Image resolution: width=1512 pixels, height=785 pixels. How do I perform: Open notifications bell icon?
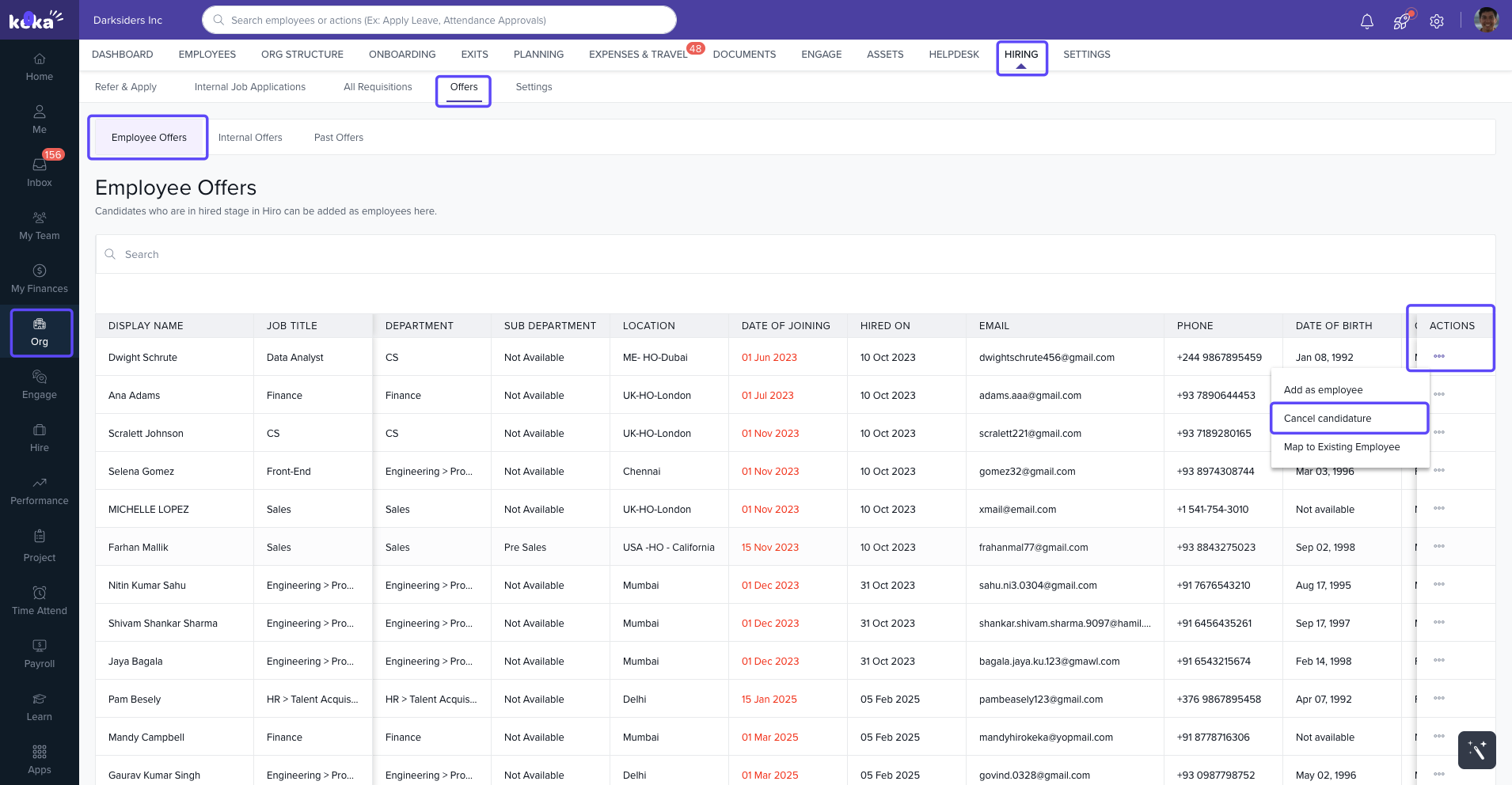tap(1366, 21)
